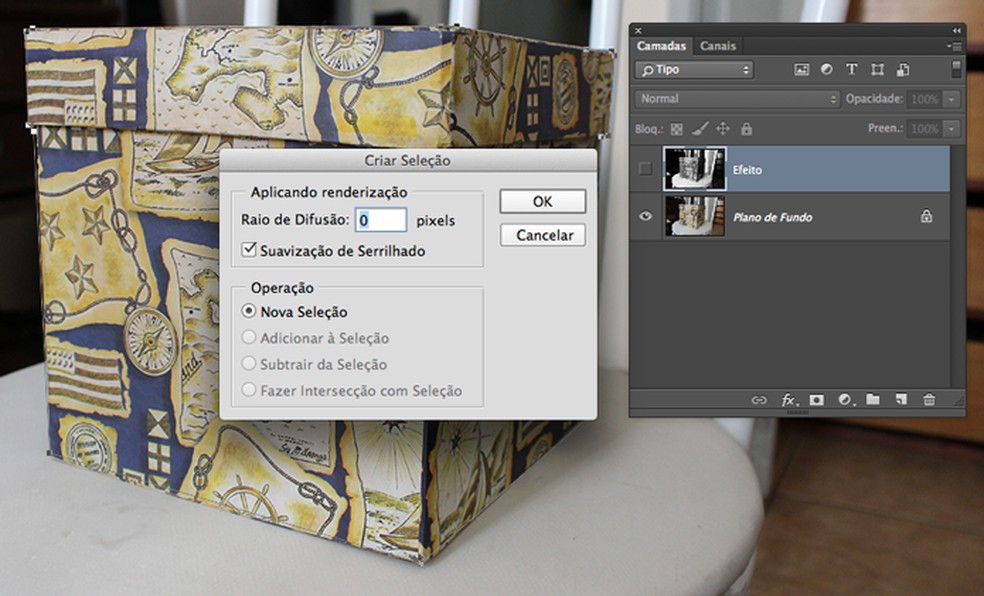Open the fx layer style menu
984x596 pixels.
[788, 400]
